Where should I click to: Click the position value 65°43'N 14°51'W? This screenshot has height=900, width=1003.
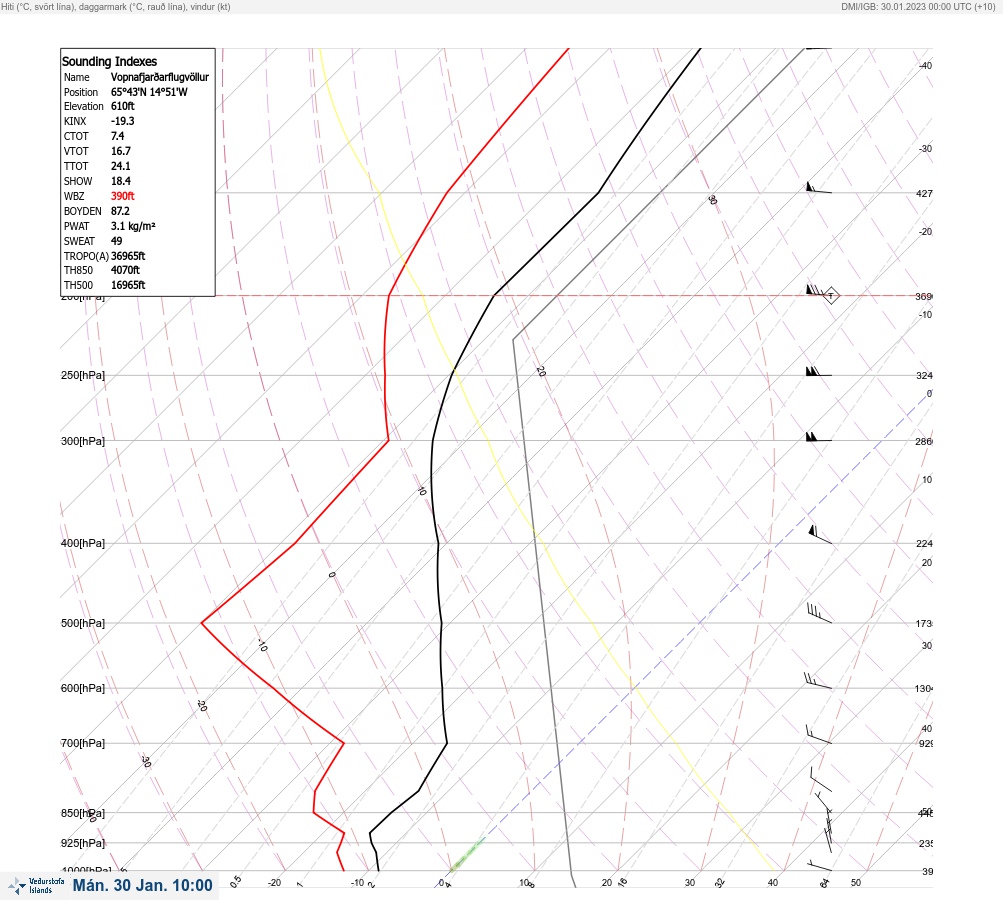tap(149, 91)
